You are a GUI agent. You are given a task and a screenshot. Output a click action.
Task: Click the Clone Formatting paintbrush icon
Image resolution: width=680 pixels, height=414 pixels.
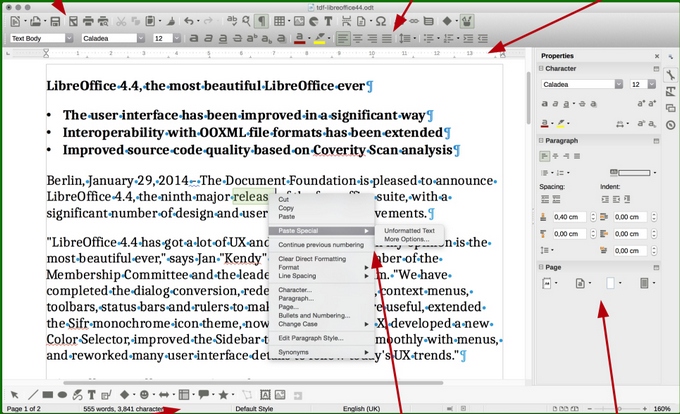[171, 21]
